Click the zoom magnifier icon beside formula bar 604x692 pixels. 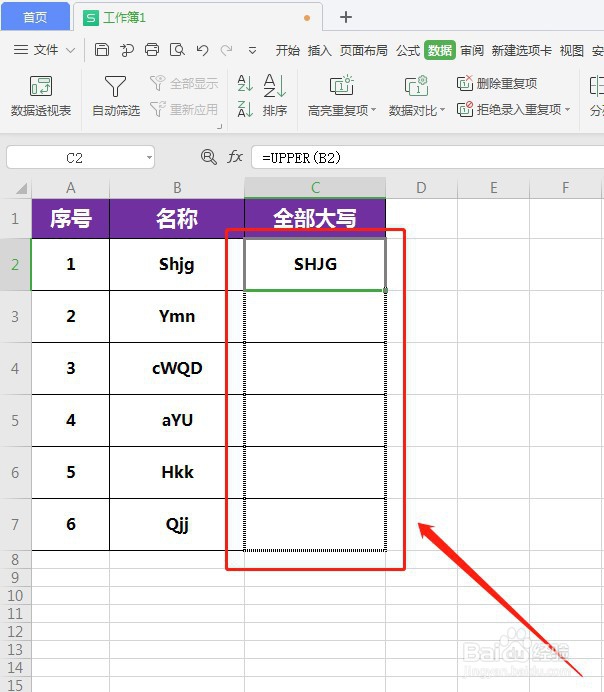click(x=208, y=157)
